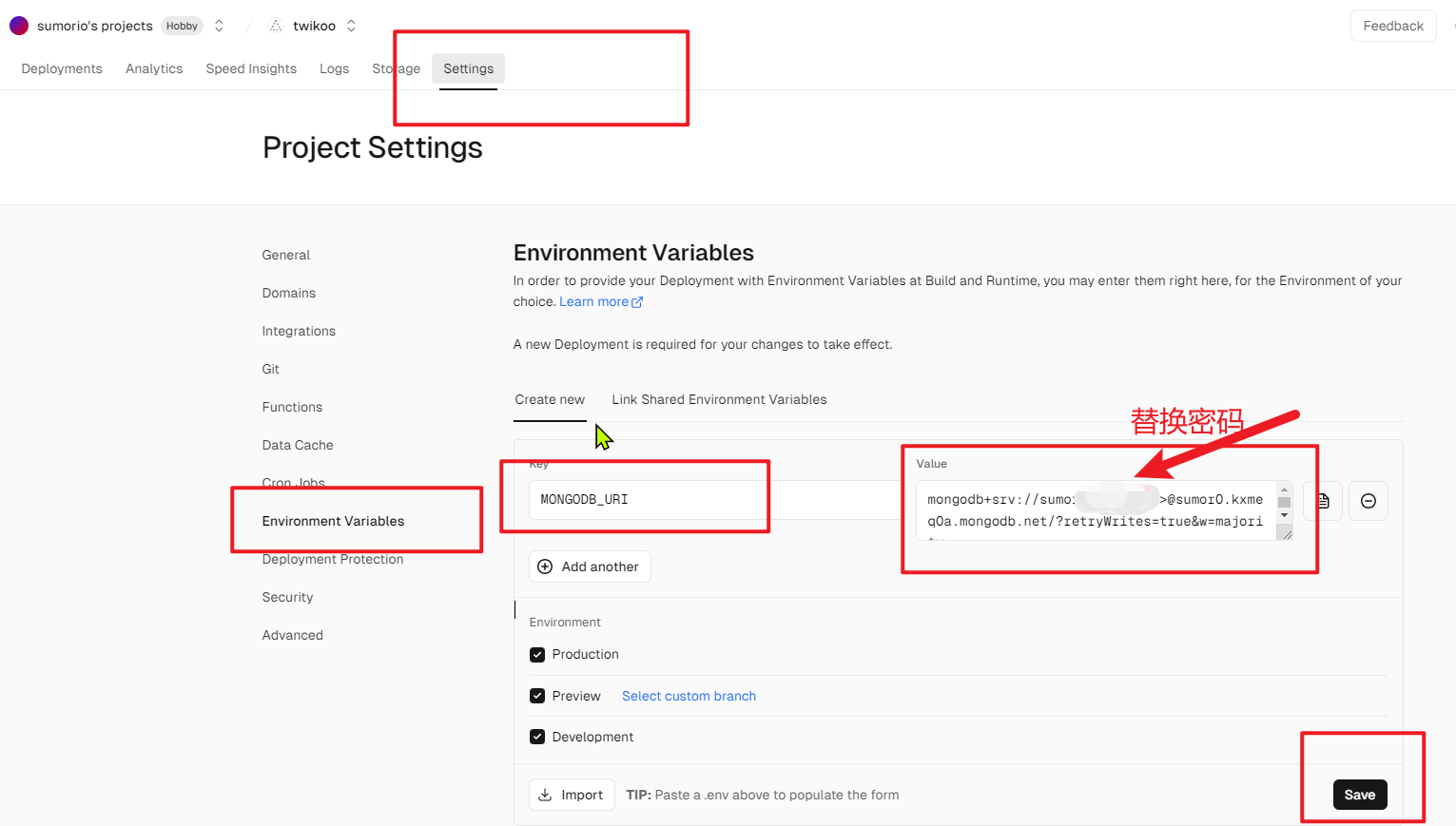Remove the variable row with minus icon
1456x826 pixels.
click(1369, 501)
